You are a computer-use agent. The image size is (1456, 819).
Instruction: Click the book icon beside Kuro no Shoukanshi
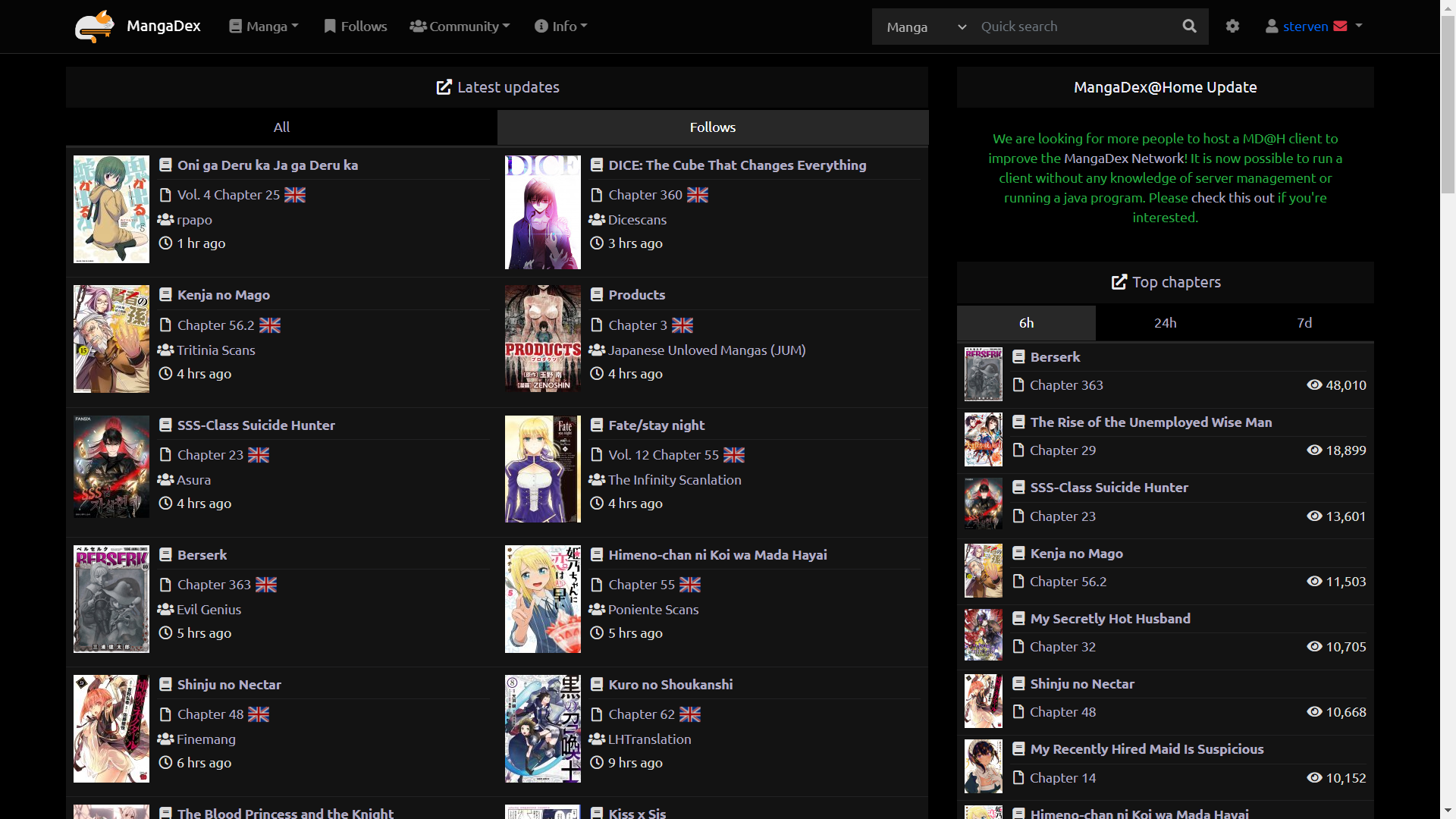coord(597,685)
